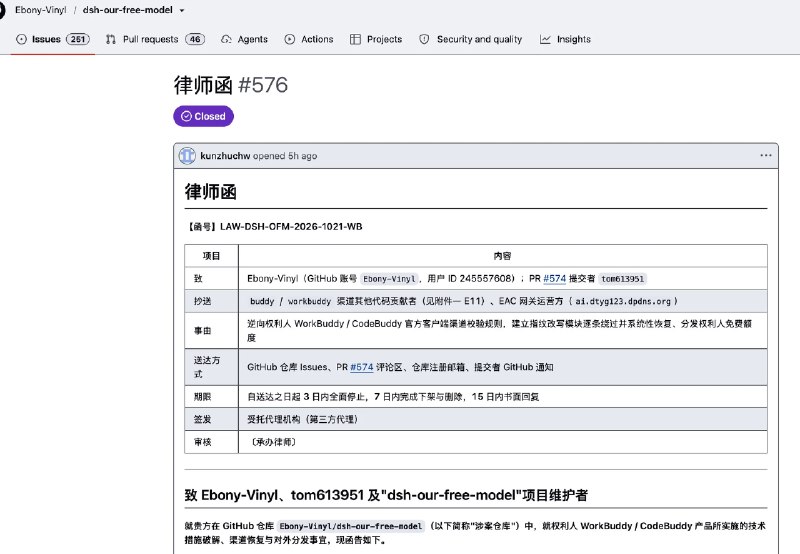Screen dimensions: 800x554
Task: Click the tom613951 code tag in table
Action: [622, 279]
